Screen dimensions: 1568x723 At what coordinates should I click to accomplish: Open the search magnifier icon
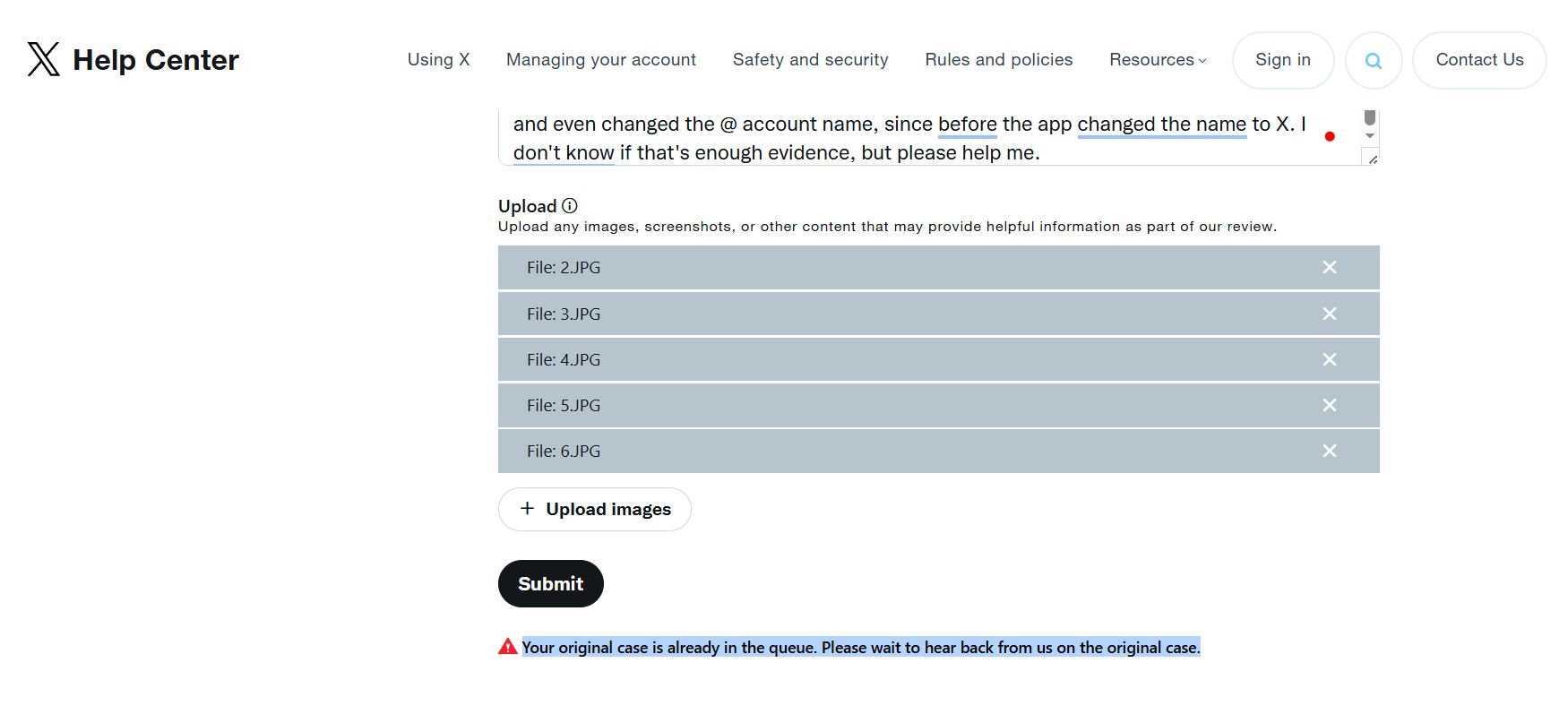click(x=1373, y=61)
